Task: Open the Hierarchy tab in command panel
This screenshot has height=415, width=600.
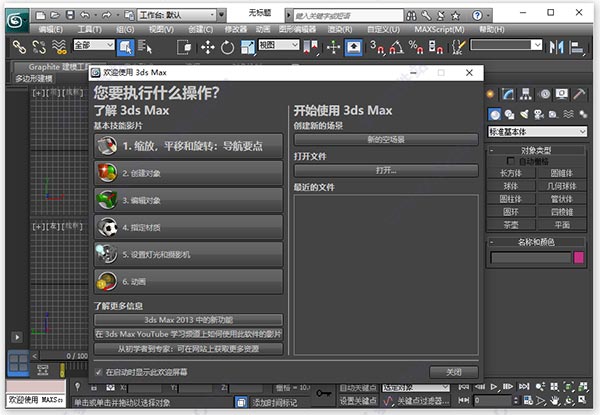Action: [x=526, y=94]
